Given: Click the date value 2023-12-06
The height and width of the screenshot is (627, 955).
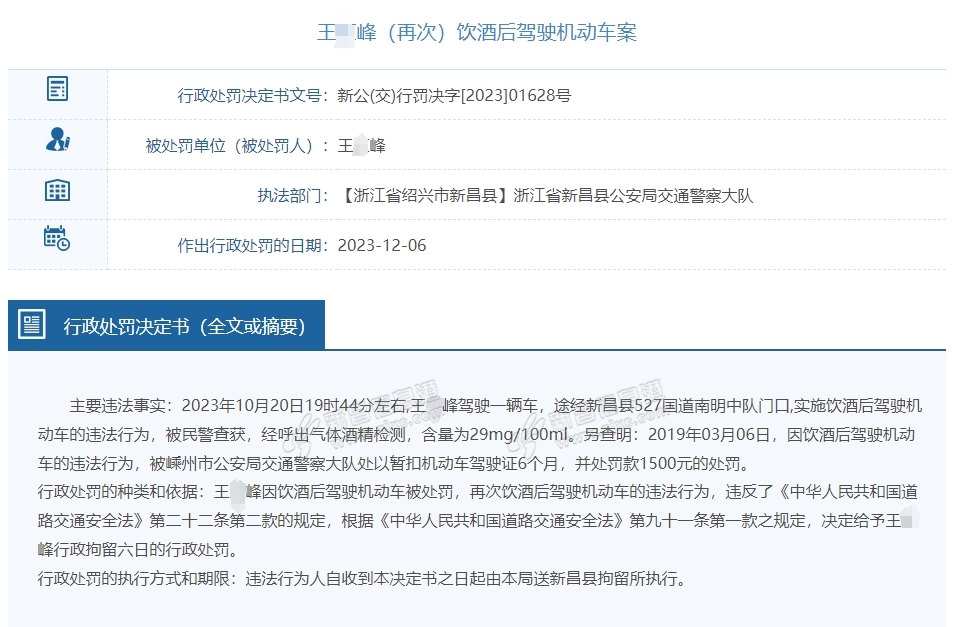Looking at the screenshot, I should coord(382,246).
